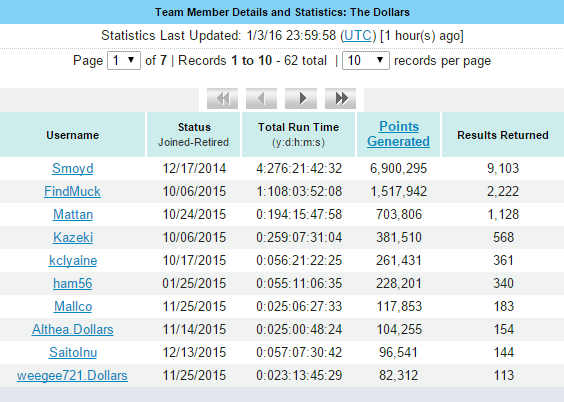The width and height of the screenshot is (564, 402).
Task: Open Smoyd's member profile
Action: click(73, 168)
